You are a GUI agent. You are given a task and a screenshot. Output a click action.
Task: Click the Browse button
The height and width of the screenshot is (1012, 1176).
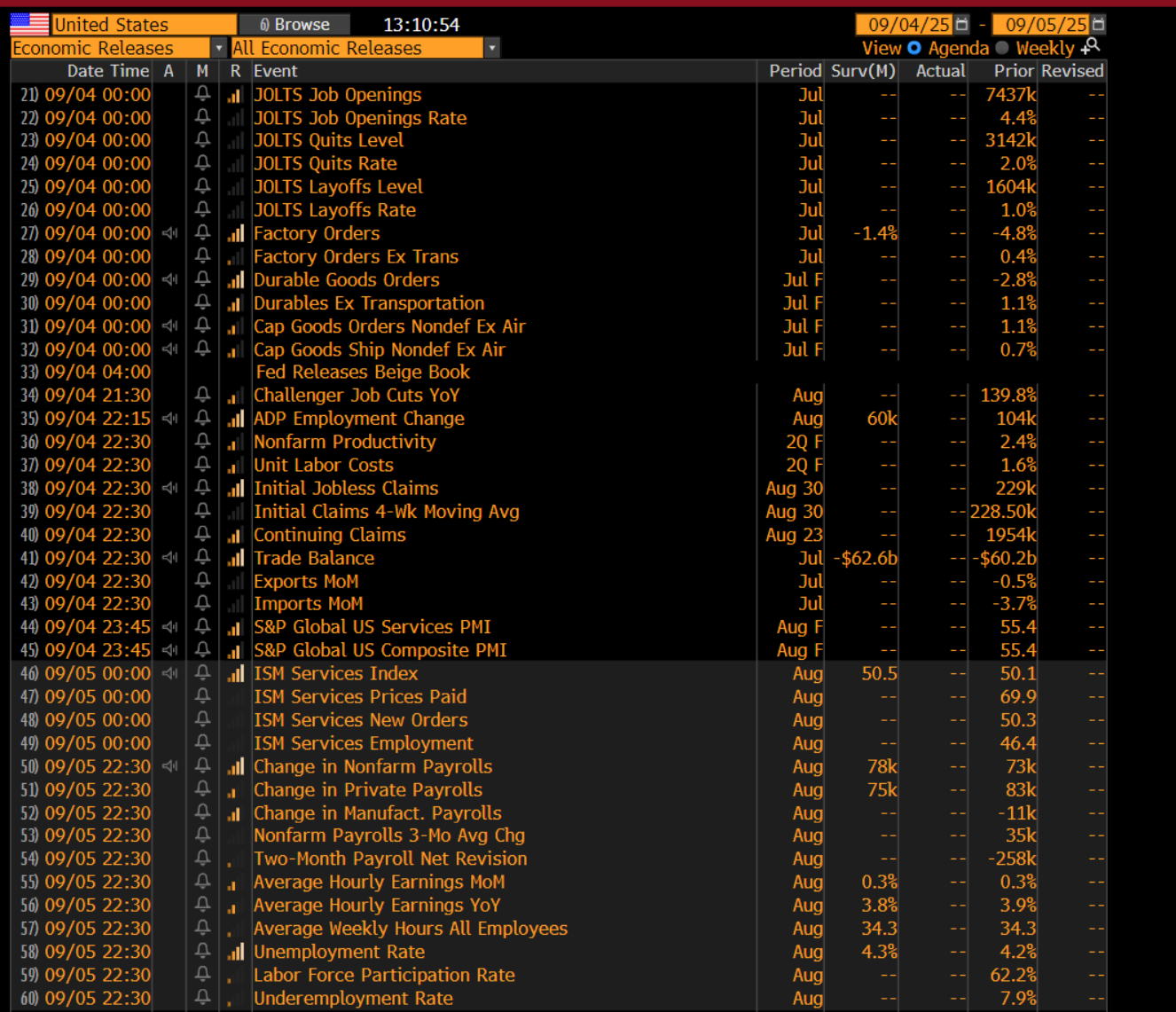pos(295,25)
